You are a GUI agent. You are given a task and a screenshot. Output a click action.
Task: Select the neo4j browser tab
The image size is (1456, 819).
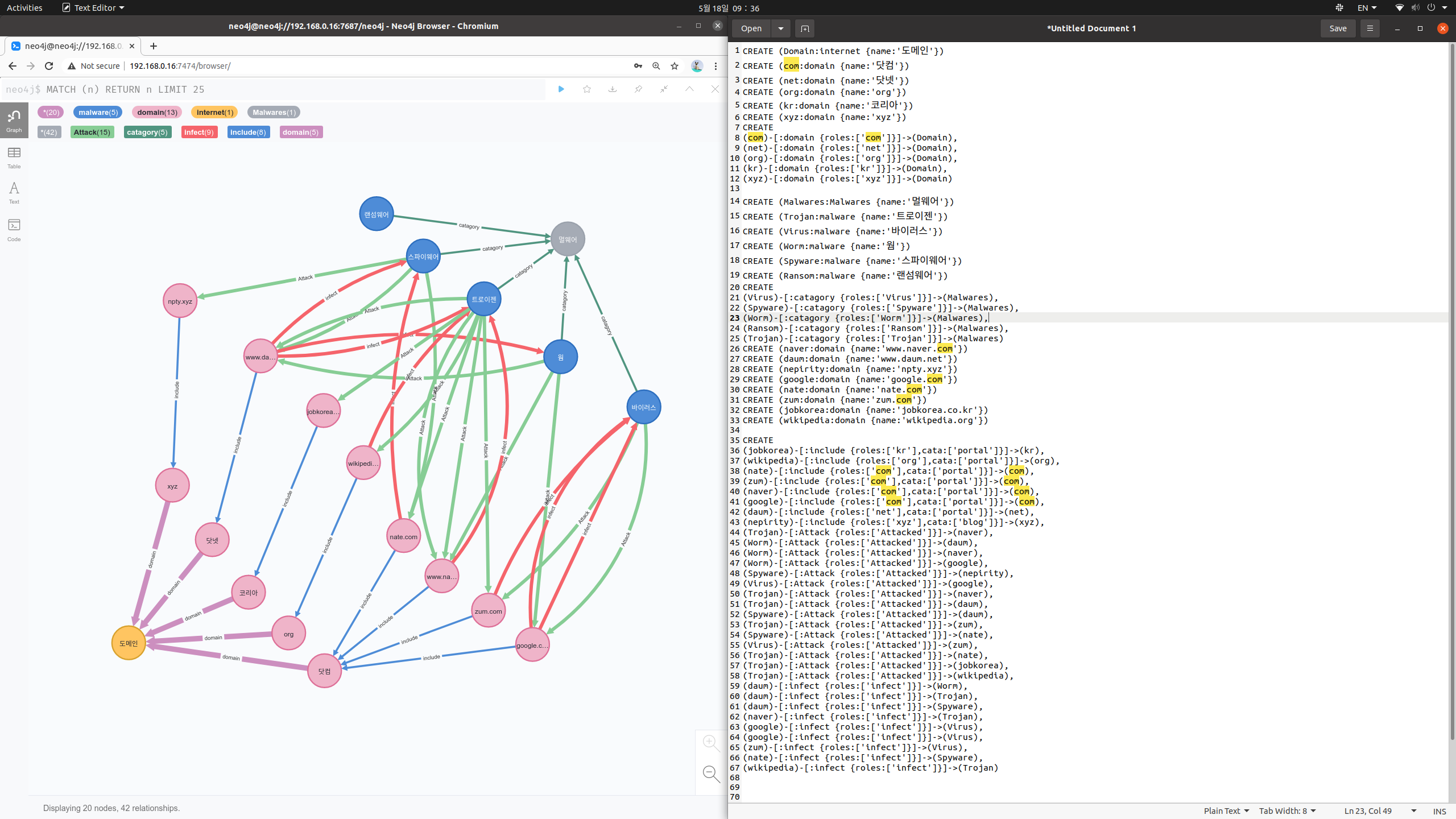click(73, 46)
